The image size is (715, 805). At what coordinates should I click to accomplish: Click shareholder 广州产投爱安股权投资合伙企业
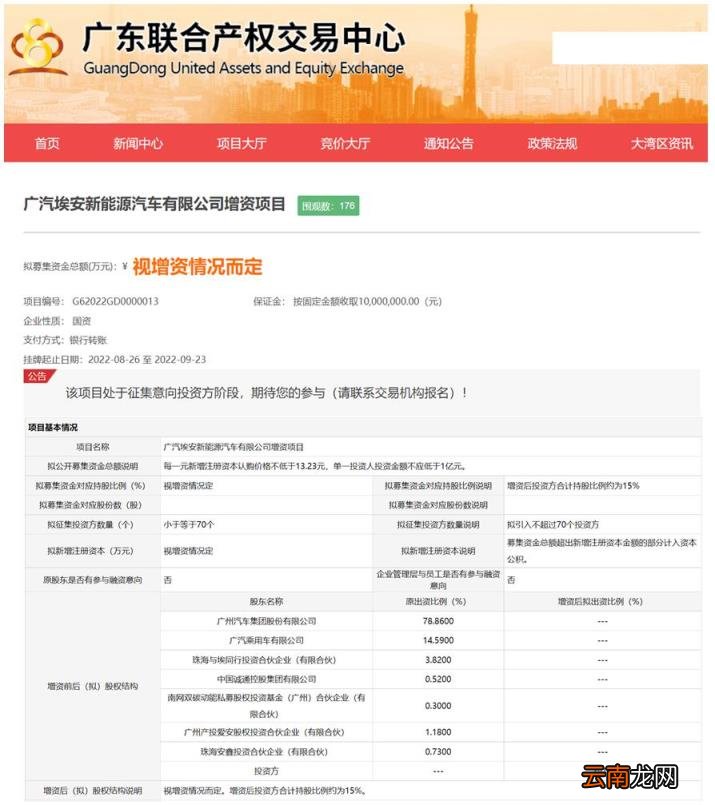(x=264, y=732)
